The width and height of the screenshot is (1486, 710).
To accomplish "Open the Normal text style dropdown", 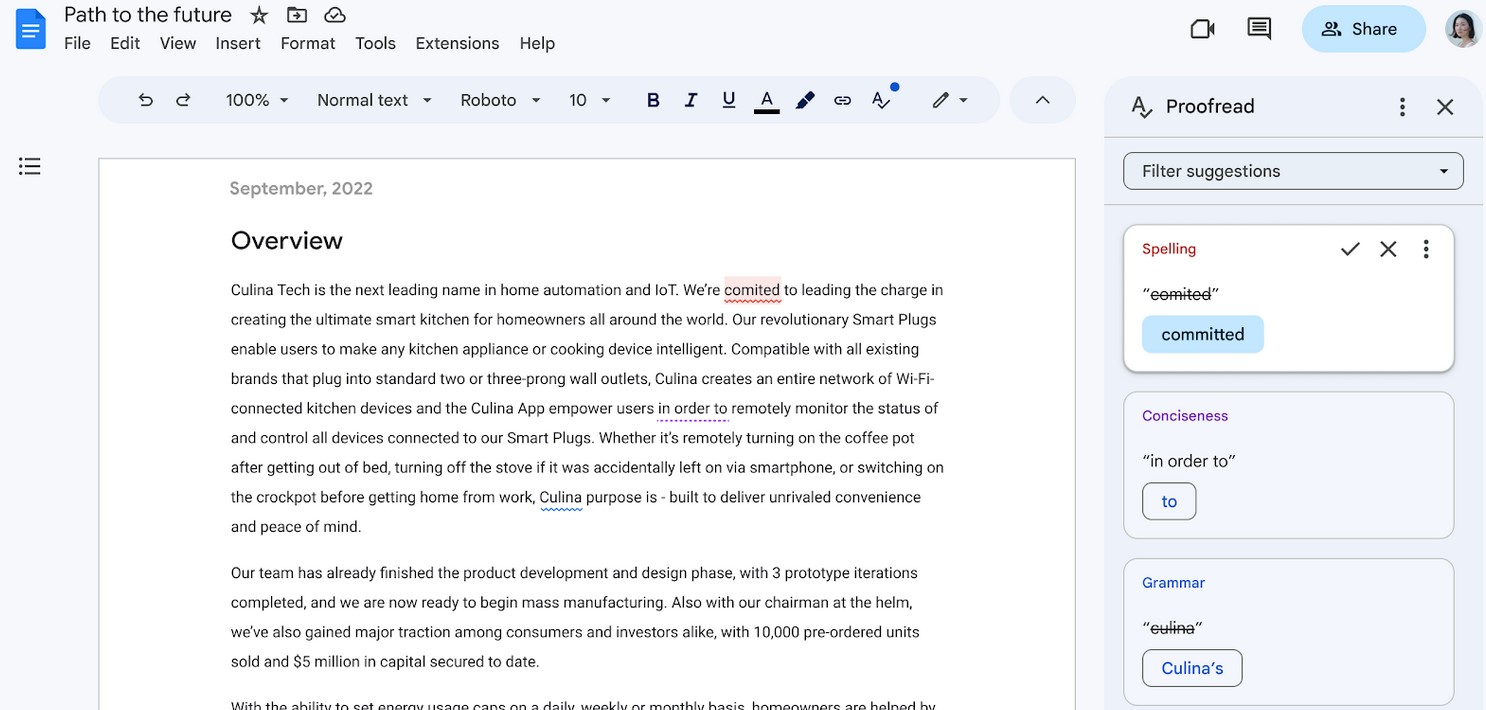I will [x=375, y=100].
